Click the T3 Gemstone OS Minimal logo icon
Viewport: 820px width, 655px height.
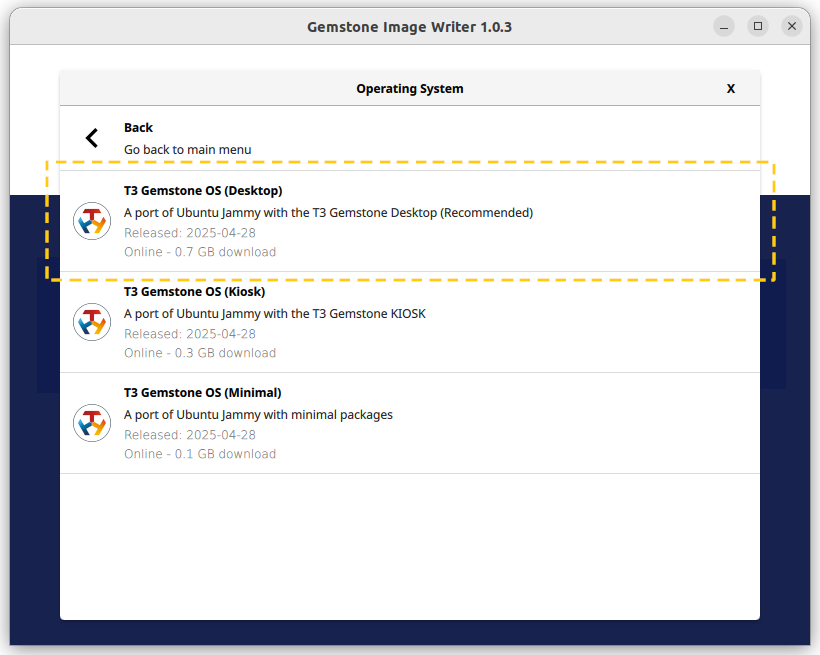pos(92,423)
